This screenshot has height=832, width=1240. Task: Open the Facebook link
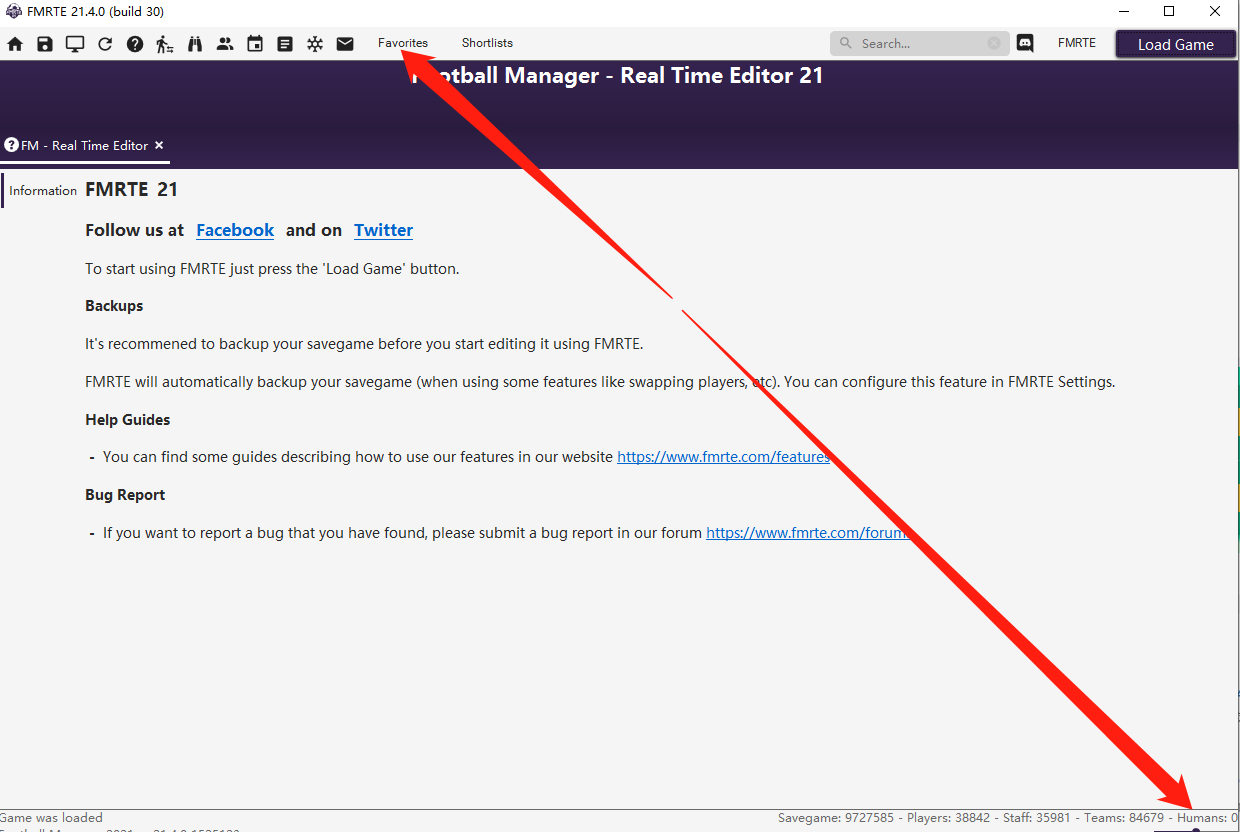[235, 230]
